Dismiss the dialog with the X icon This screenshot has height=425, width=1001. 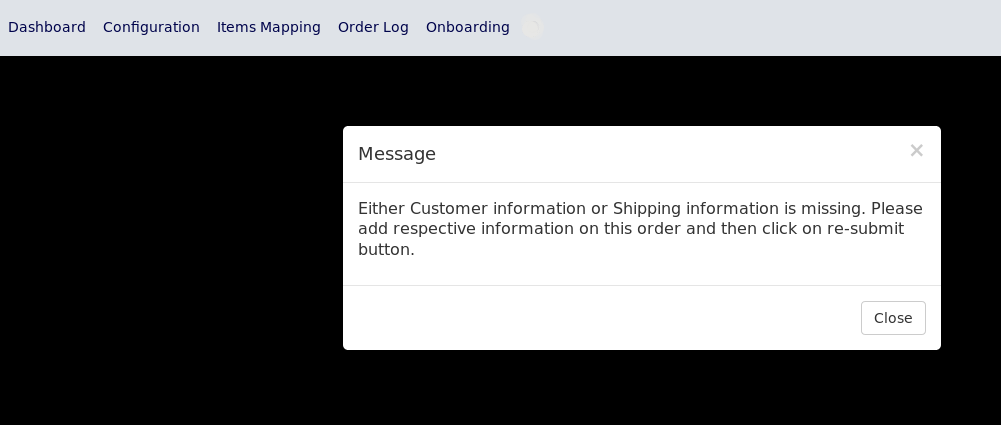click(916, 151)
